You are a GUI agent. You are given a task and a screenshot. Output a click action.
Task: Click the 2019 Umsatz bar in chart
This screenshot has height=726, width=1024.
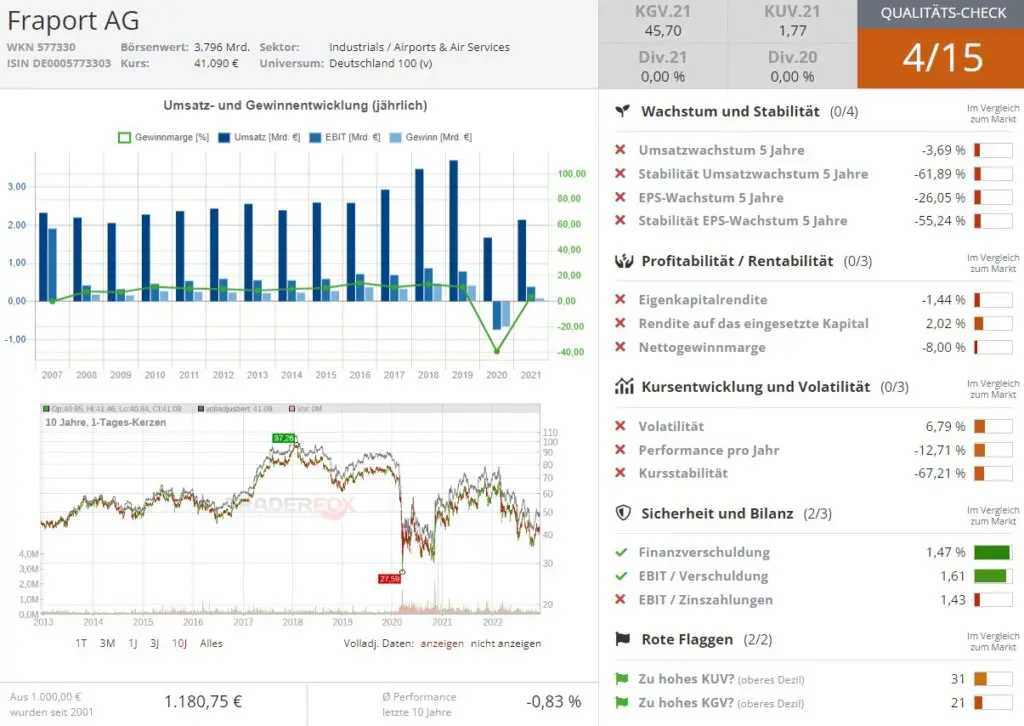[453, 230]
